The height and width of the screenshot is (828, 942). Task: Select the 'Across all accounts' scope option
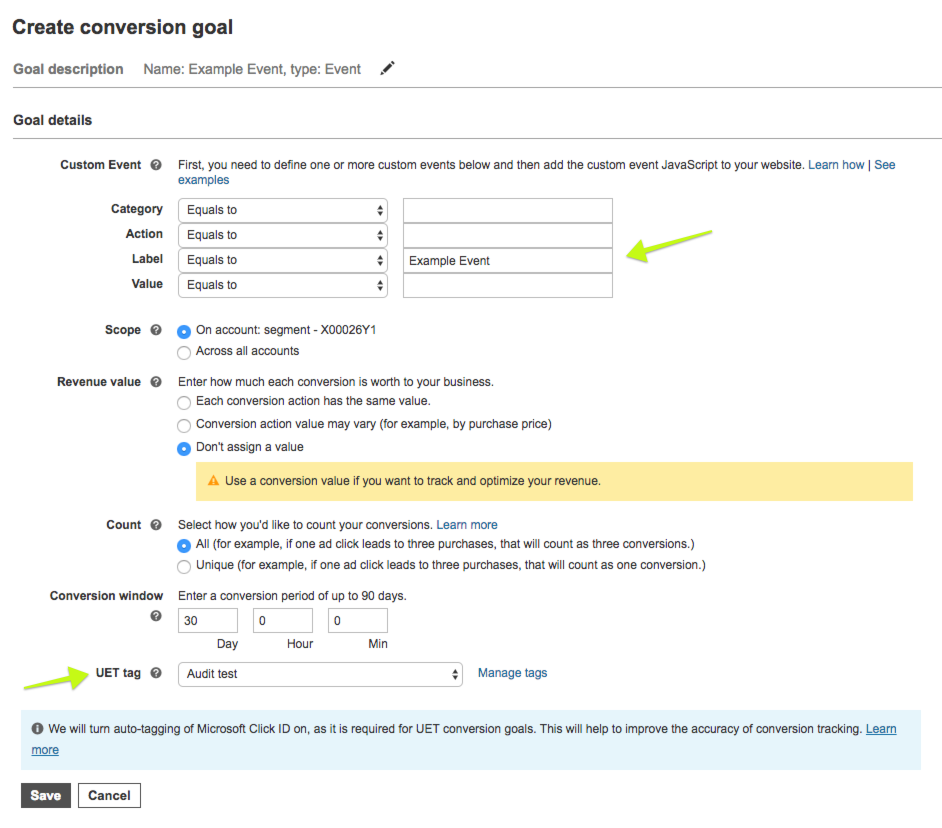[x=183, y=351]
